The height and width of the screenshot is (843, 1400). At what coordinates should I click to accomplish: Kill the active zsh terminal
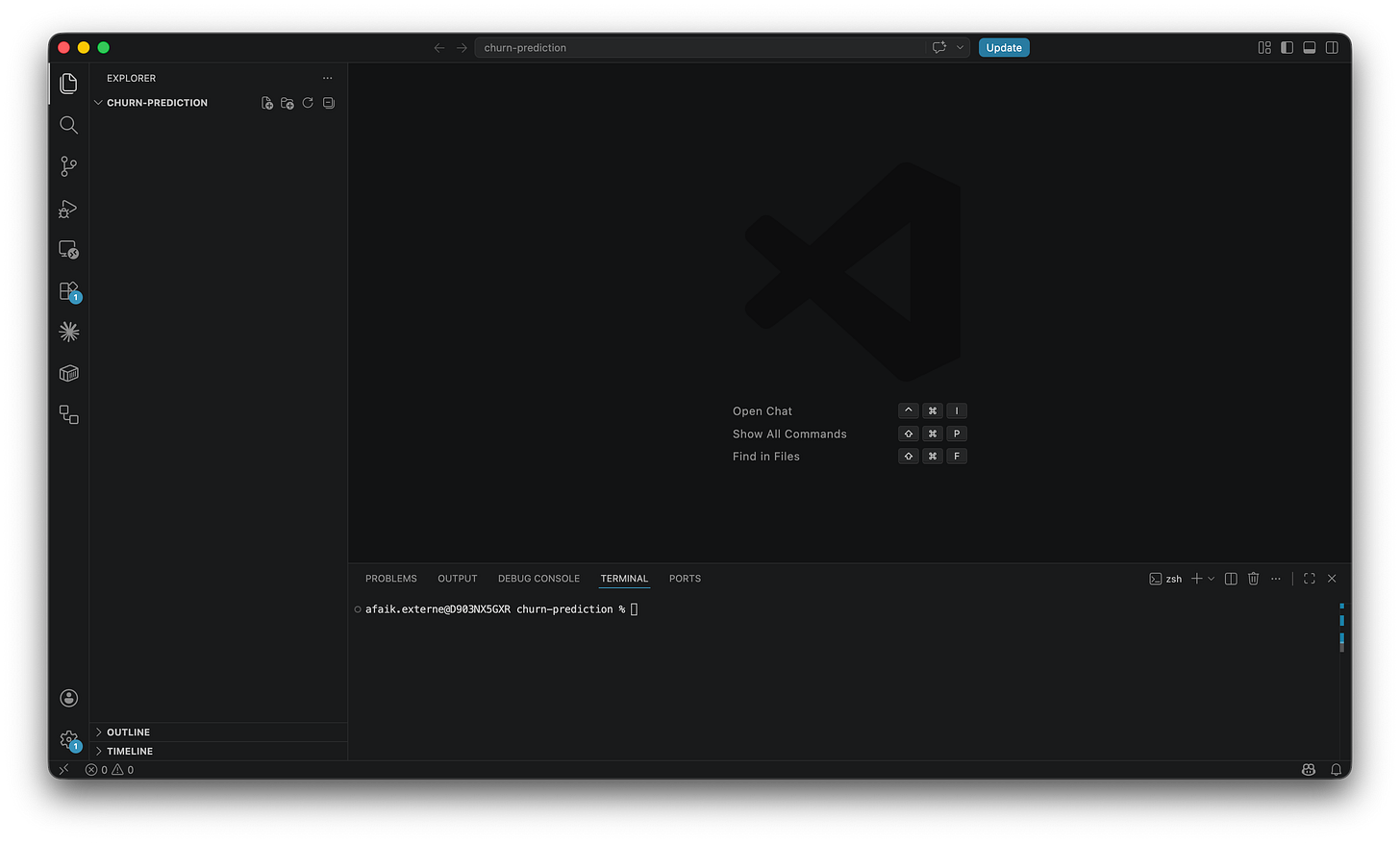tap(1253, 578)
